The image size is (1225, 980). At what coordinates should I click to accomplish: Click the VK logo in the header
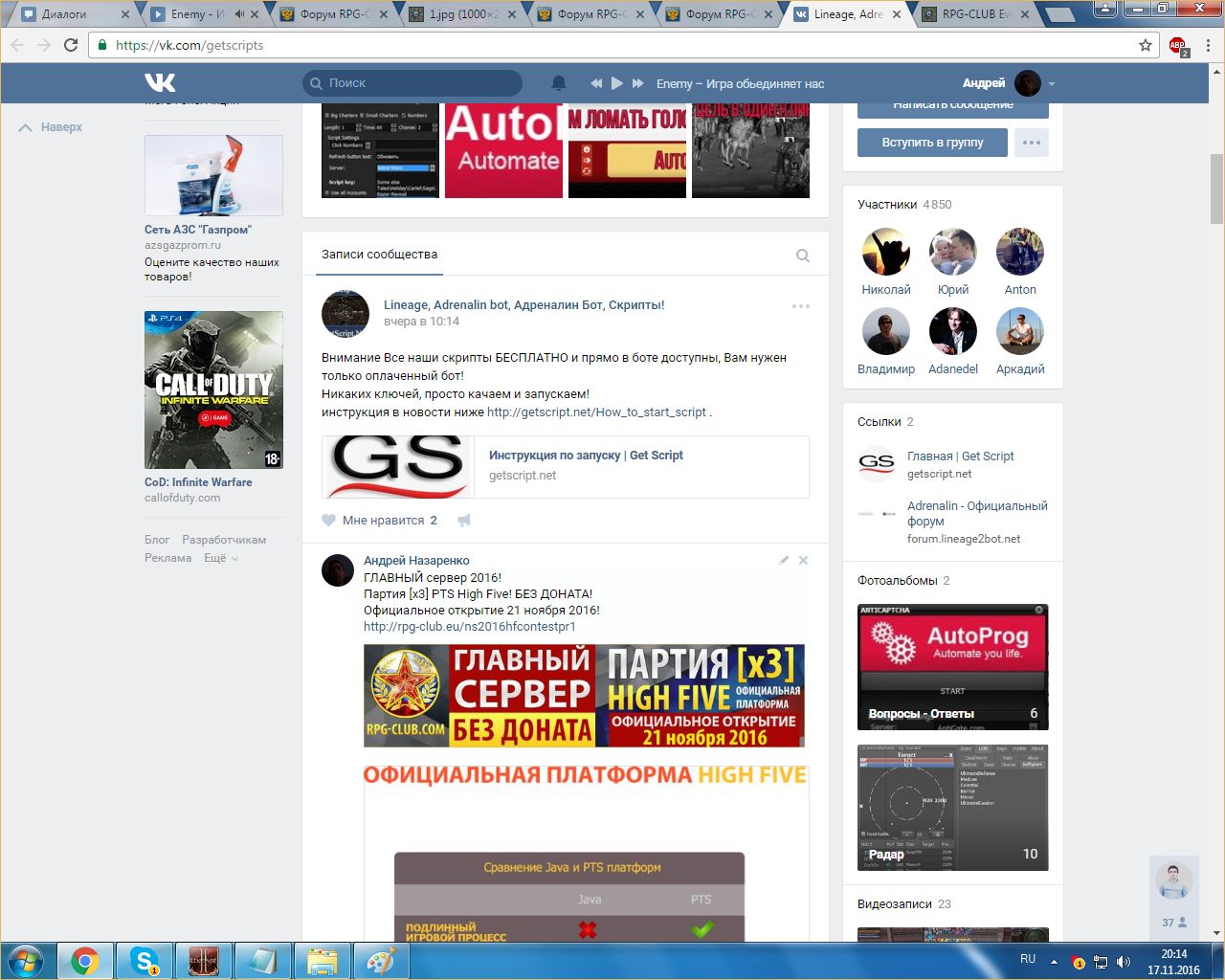[x=160, y=83]
